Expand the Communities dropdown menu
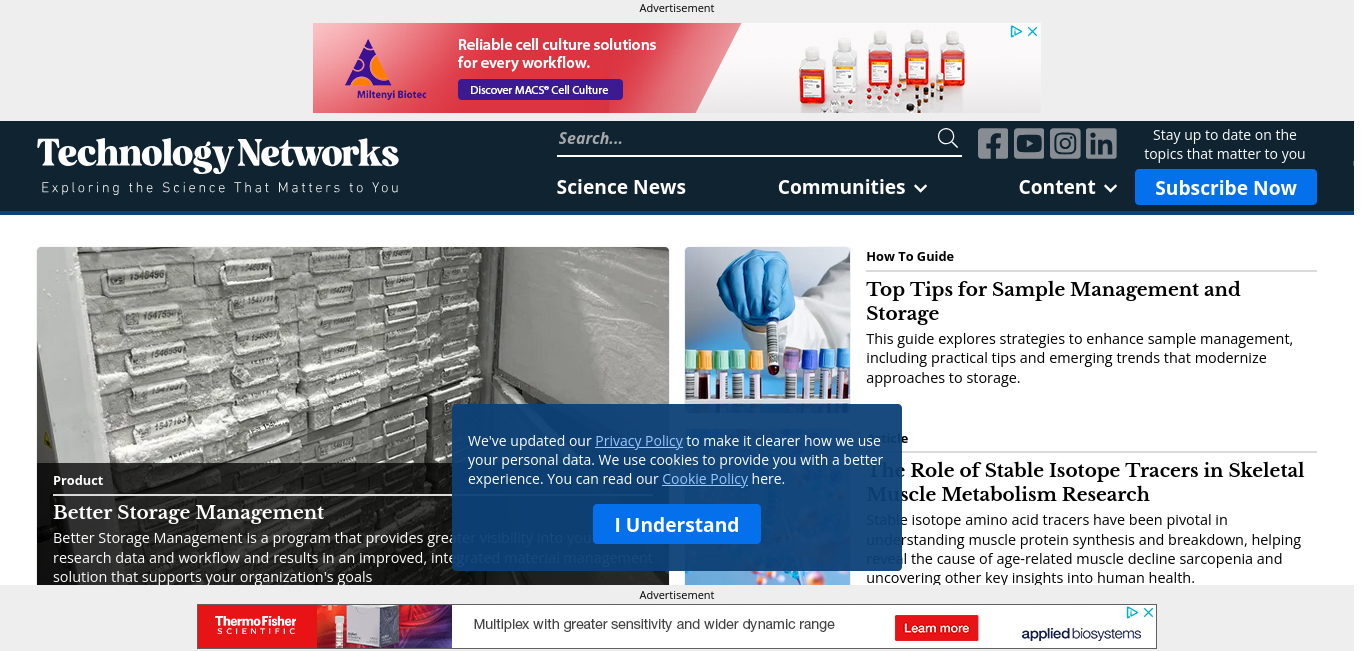 pyautogui.click(x=852, y=187)
